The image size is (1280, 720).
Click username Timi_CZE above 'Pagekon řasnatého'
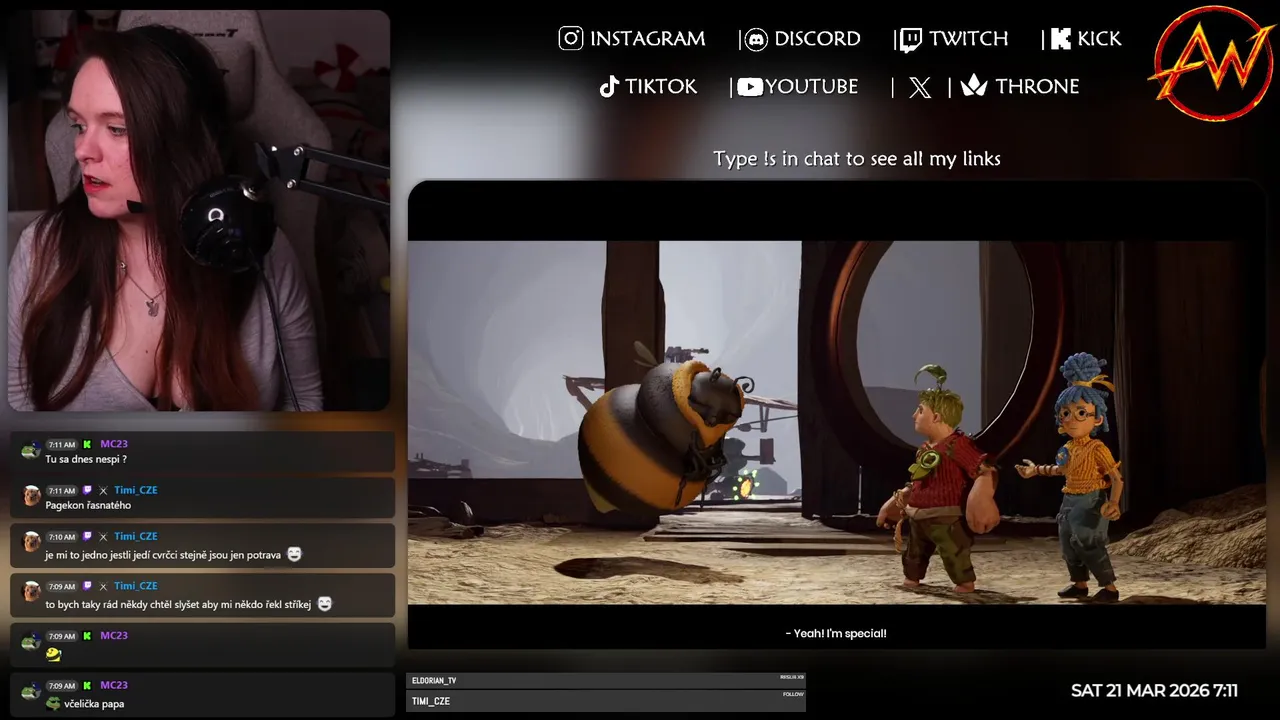pyautogui.click(x=136, y=490)
